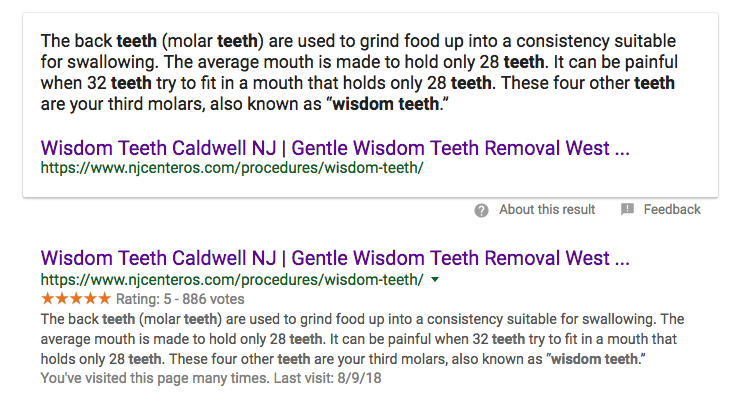The image size is (741, 395).
Task: Click "You've visited this page many times" text
Action: [155, 378]
